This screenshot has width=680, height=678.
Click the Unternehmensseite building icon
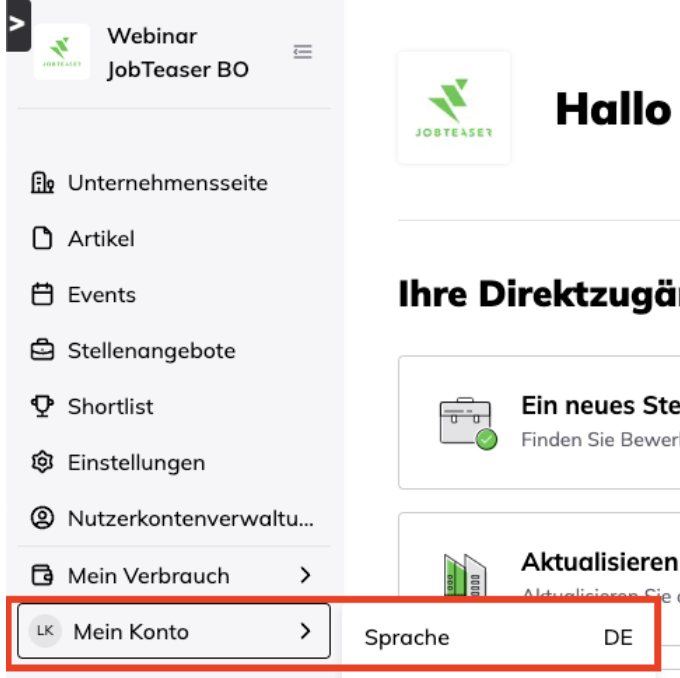pyautogui.click(x=42, y=183)
